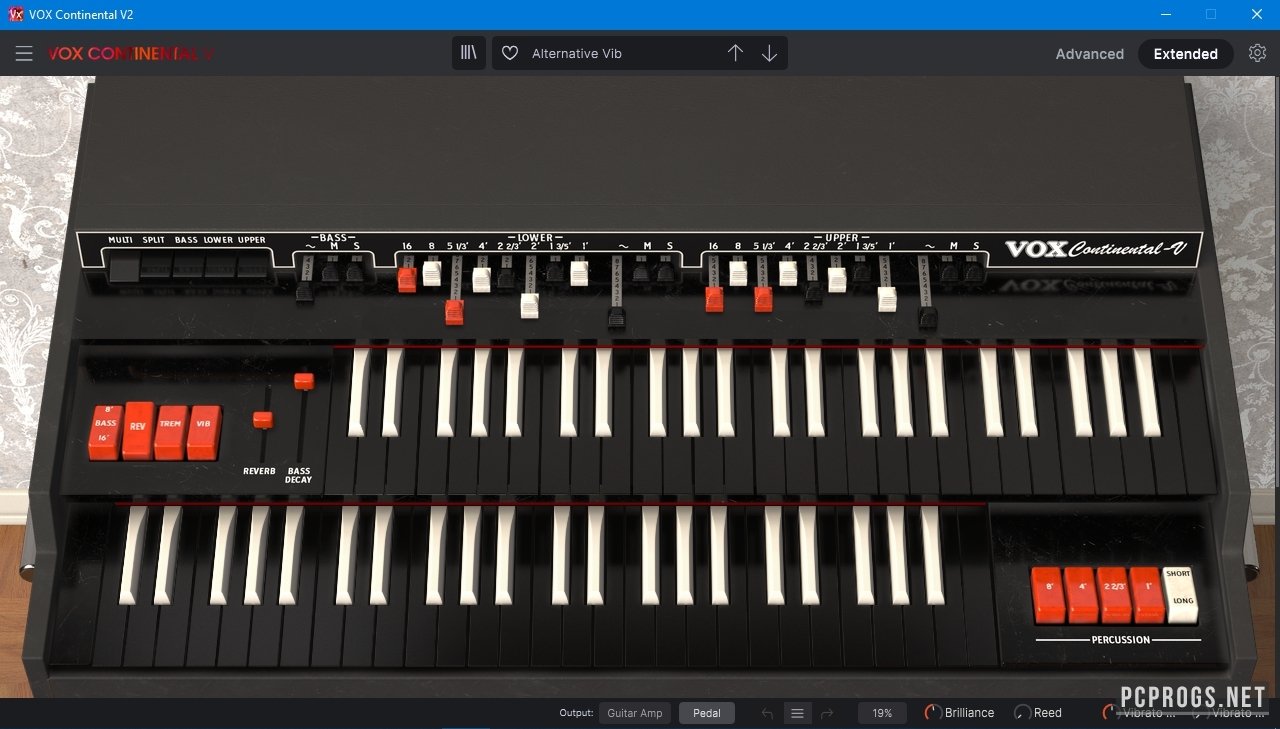The width and height of the screenshot is (1280, 729).
Task: Click the Bass S drawbar
Action: click(354, 271)
